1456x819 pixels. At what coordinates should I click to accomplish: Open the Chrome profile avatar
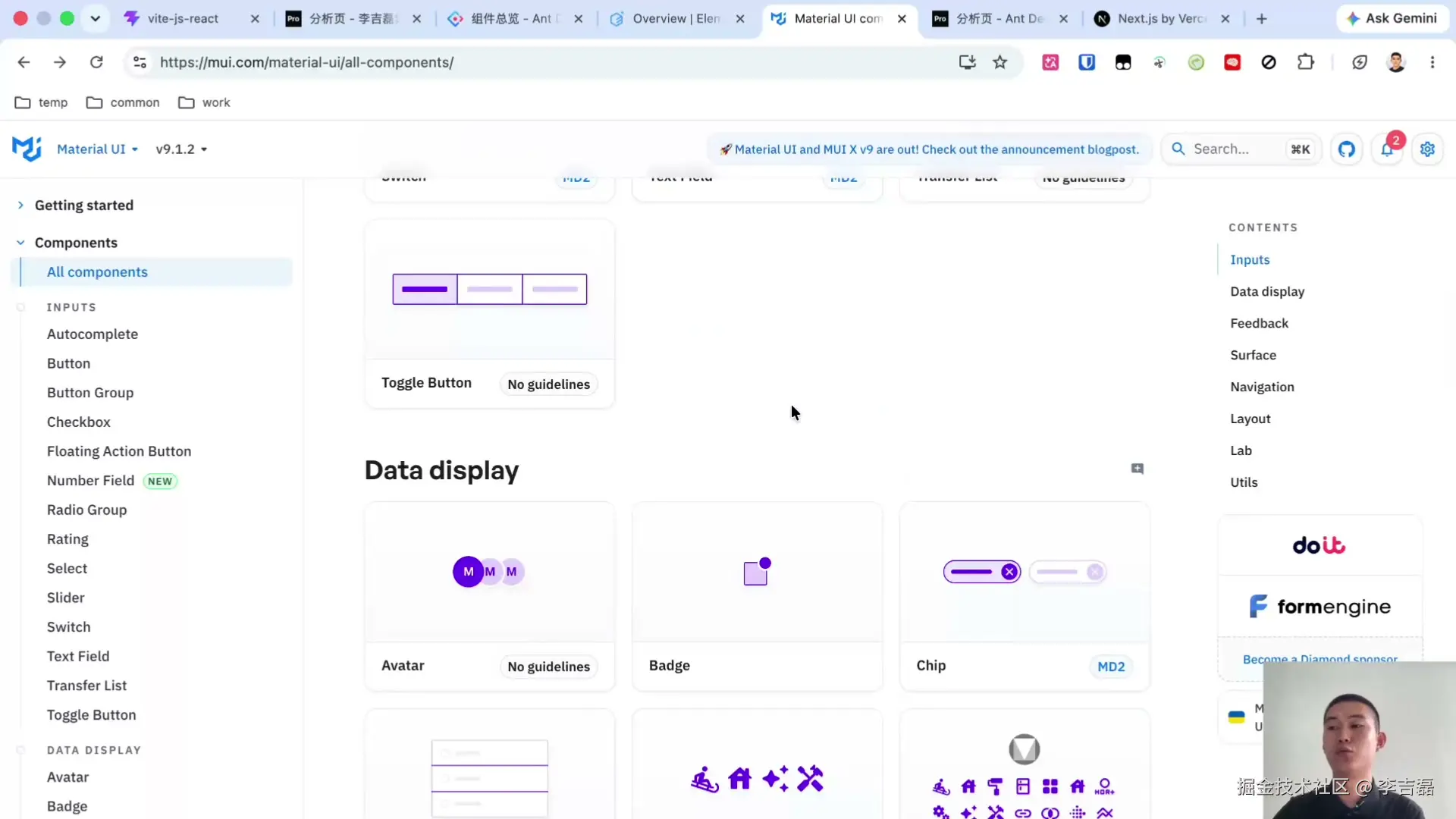[1396, 62]
